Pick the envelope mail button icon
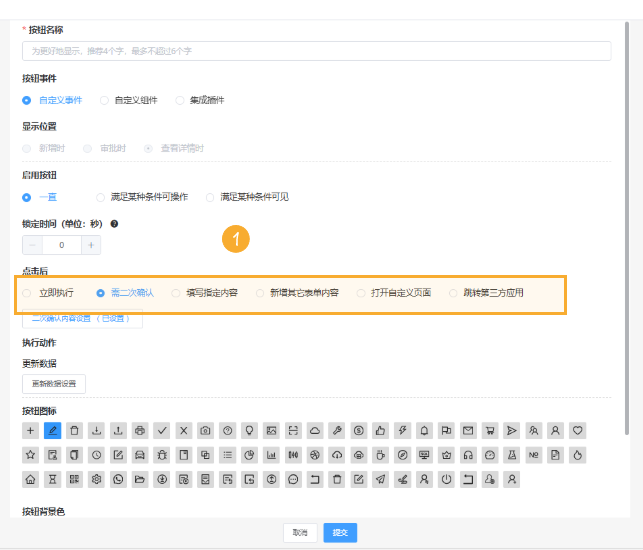 (468, 431)
